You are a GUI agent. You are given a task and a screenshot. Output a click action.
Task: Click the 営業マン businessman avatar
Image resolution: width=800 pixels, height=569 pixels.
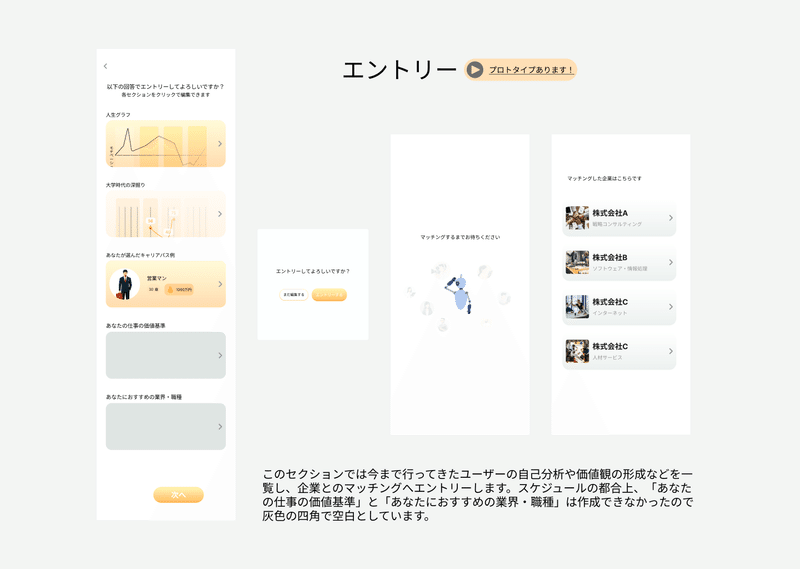[124, 284]
